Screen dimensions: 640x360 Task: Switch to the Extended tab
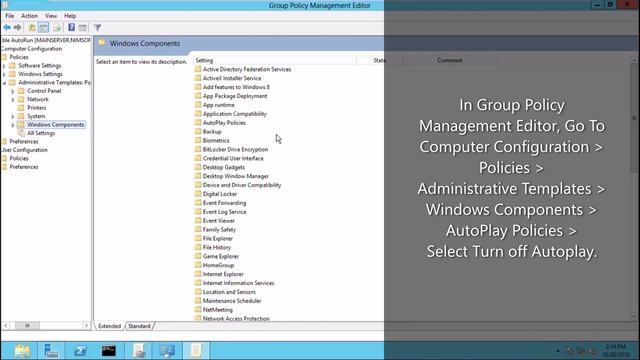click(x=109, y=326)
